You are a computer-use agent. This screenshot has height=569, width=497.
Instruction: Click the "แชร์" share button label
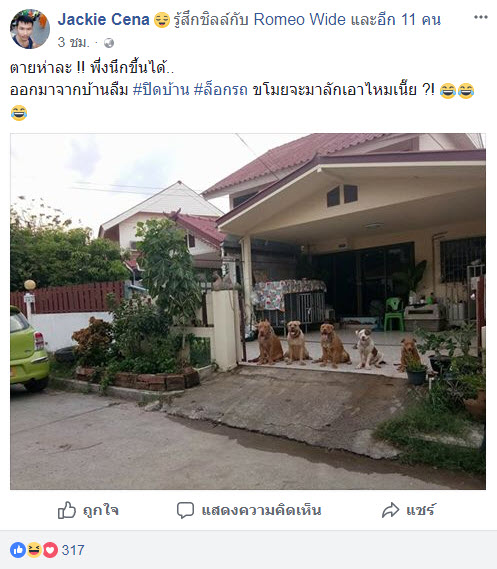click(420, 510)
